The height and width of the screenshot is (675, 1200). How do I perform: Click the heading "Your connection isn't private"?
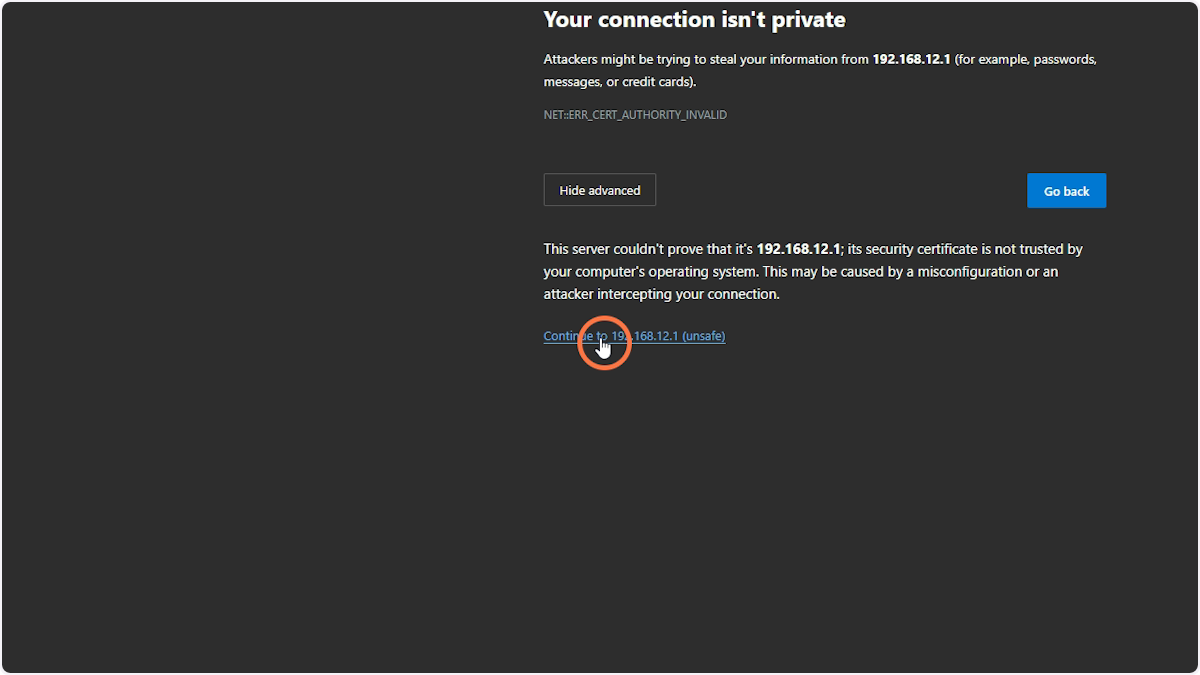tap(693, 19)
